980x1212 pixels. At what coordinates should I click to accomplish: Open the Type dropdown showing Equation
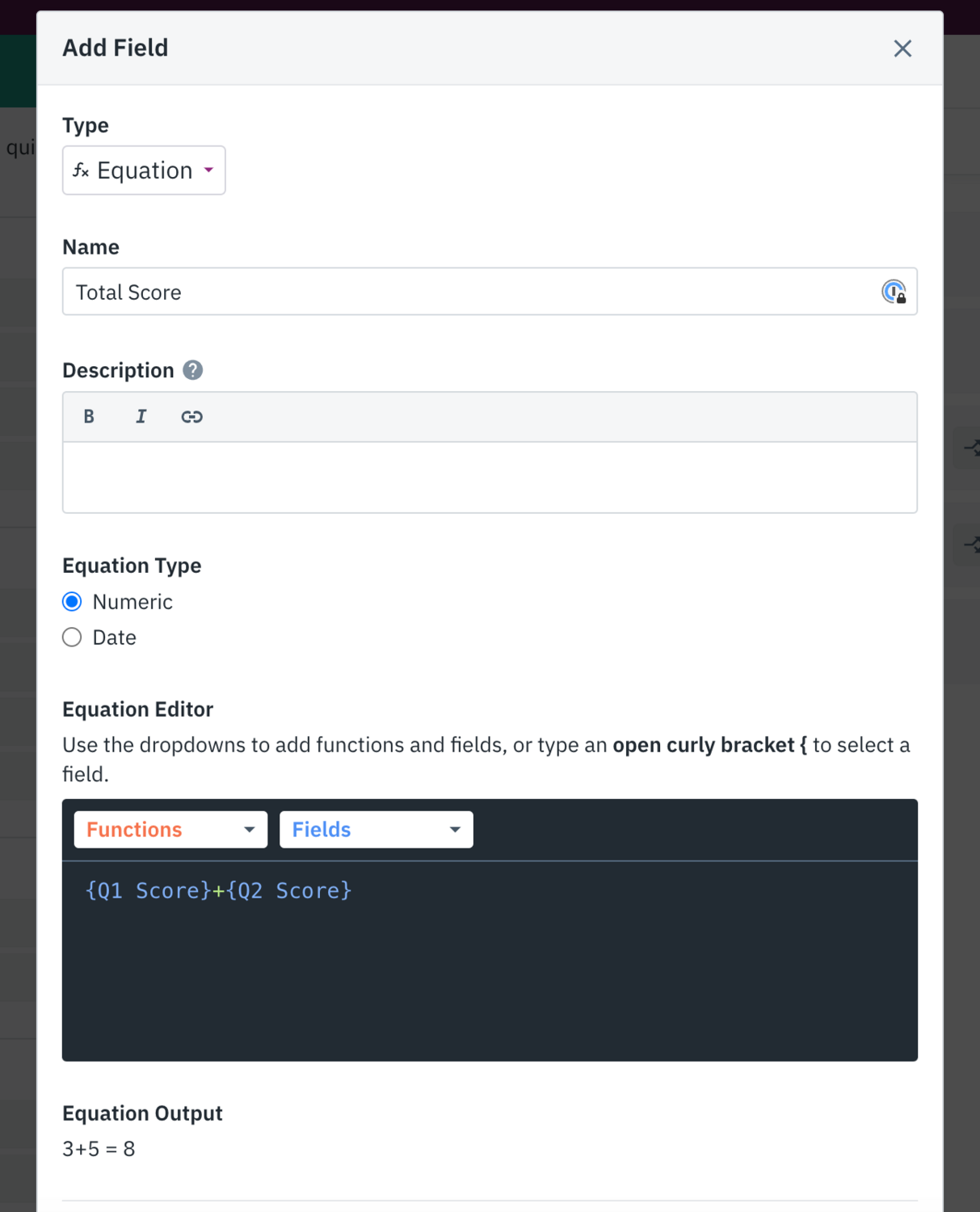pyautogui.click(x=144, y=170)
